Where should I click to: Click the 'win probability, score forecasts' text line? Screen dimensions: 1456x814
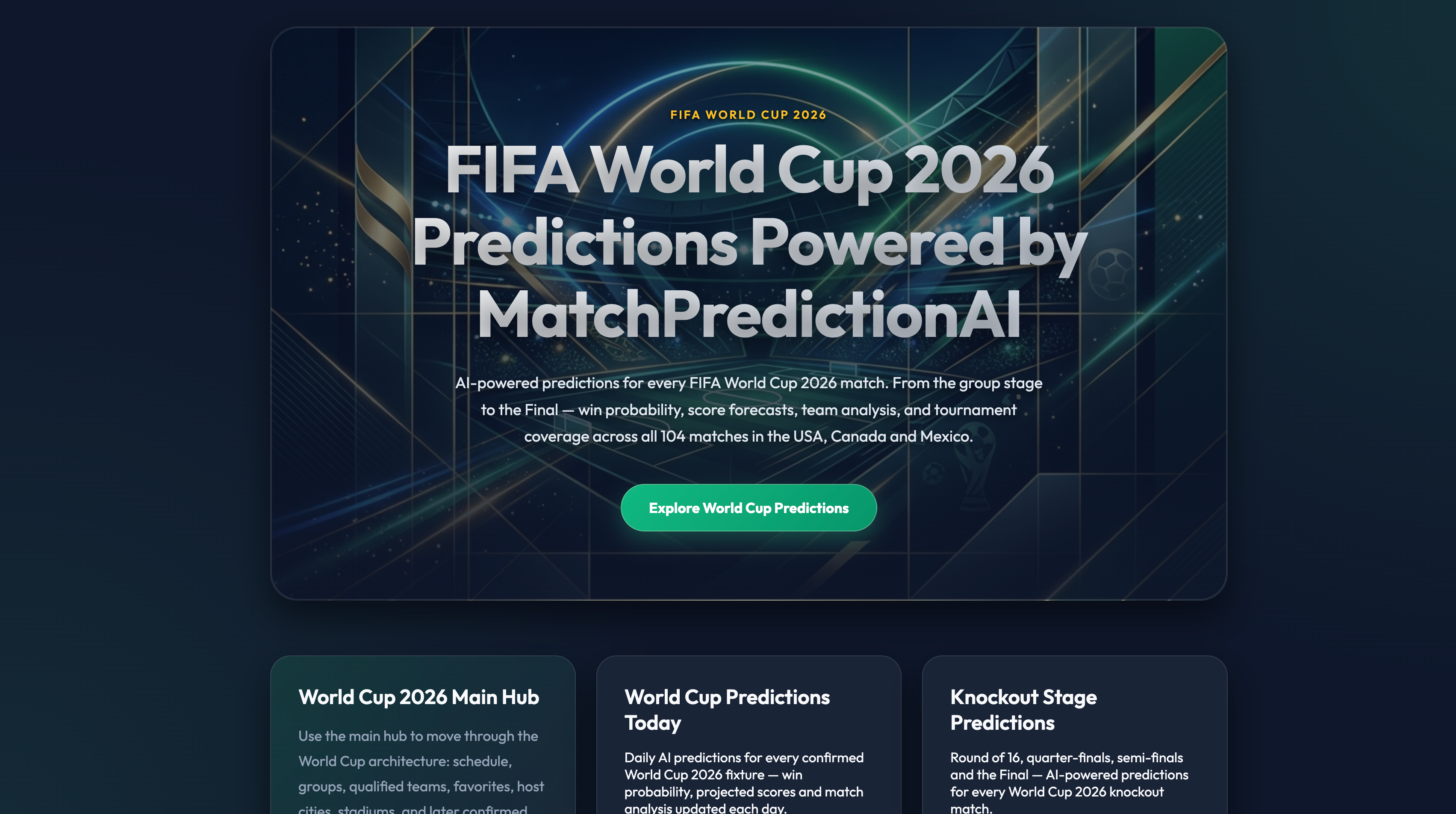pos(749,410)
